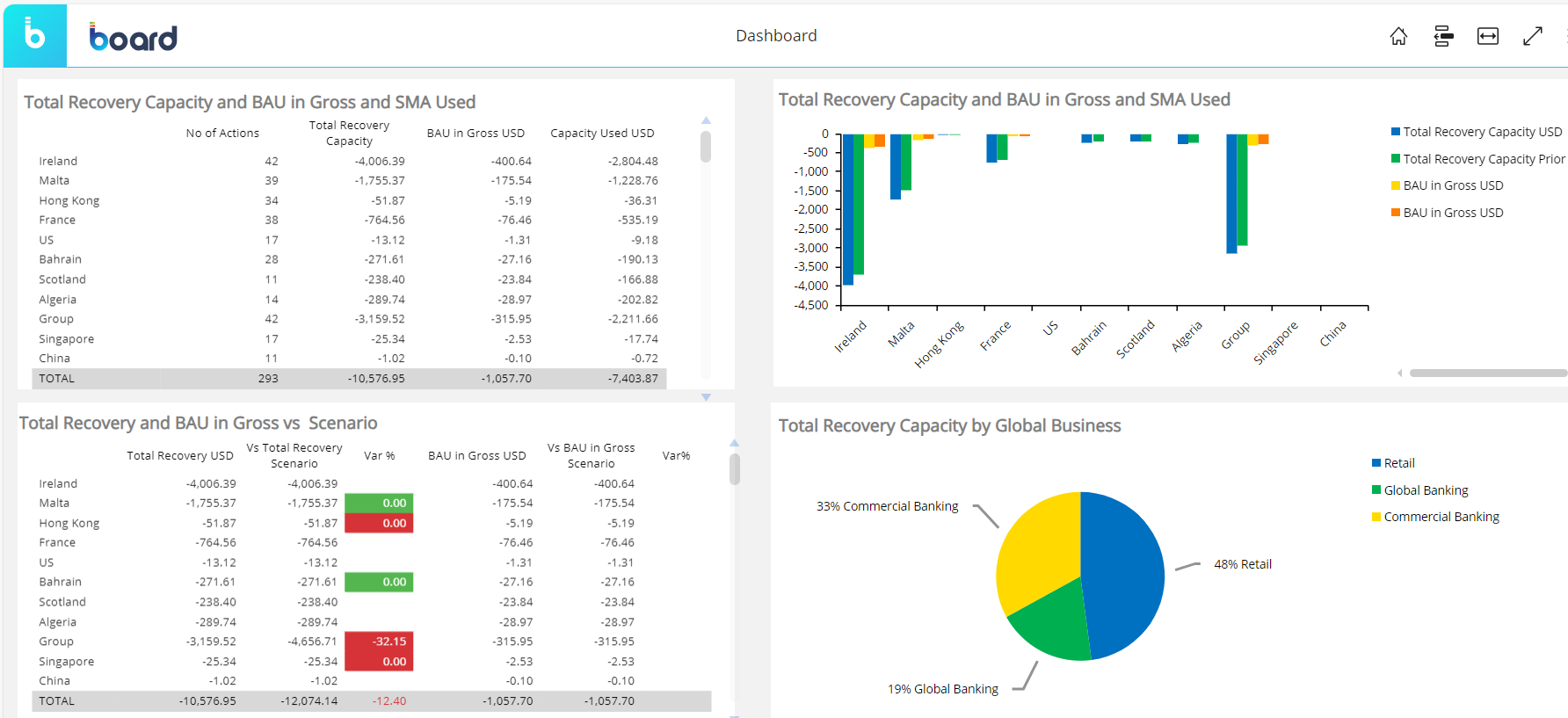1568x718 pixels.
Task: Click Ireland's blue bar in chart
Action: 848,209
